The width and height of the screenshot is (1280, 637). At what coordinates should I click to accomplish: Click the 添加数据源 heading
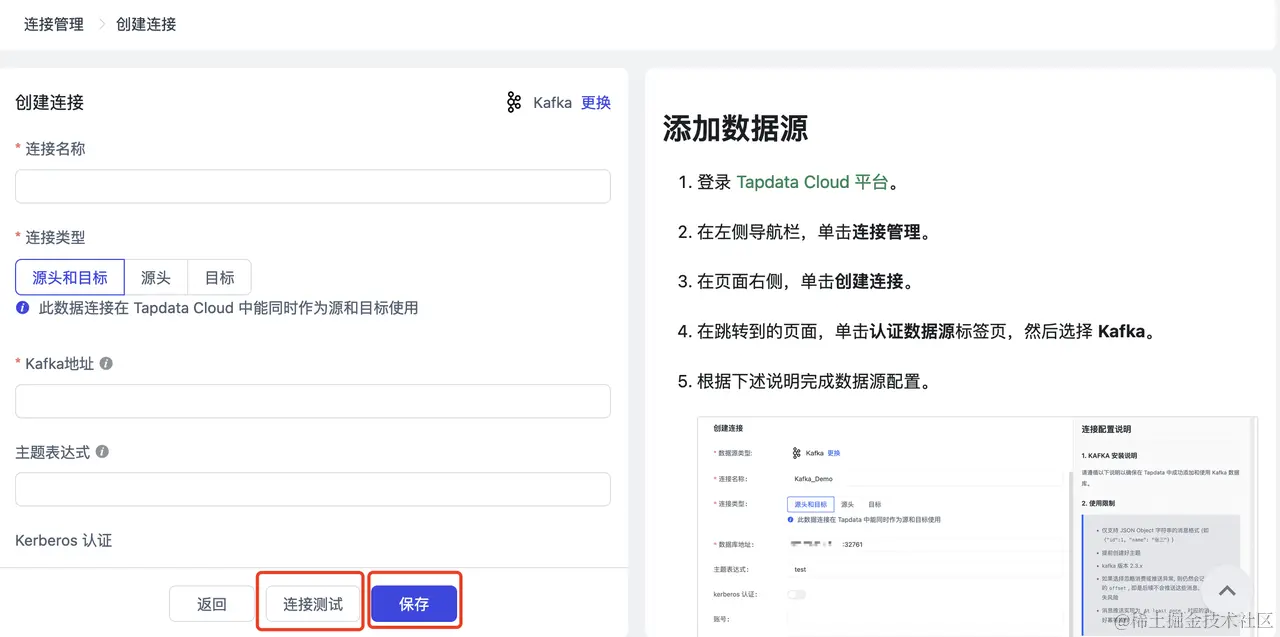pyautogui.click(x=735, y=128)
